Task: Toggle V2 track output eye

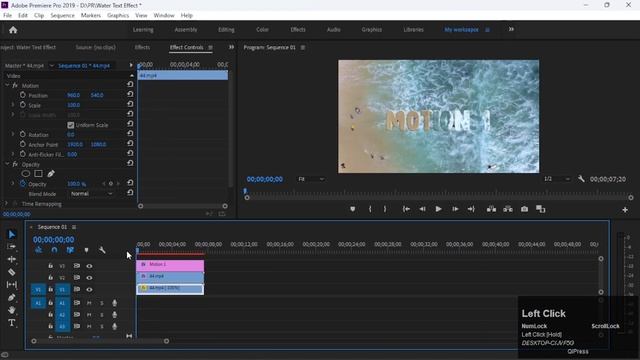Action: click(89, 278)
